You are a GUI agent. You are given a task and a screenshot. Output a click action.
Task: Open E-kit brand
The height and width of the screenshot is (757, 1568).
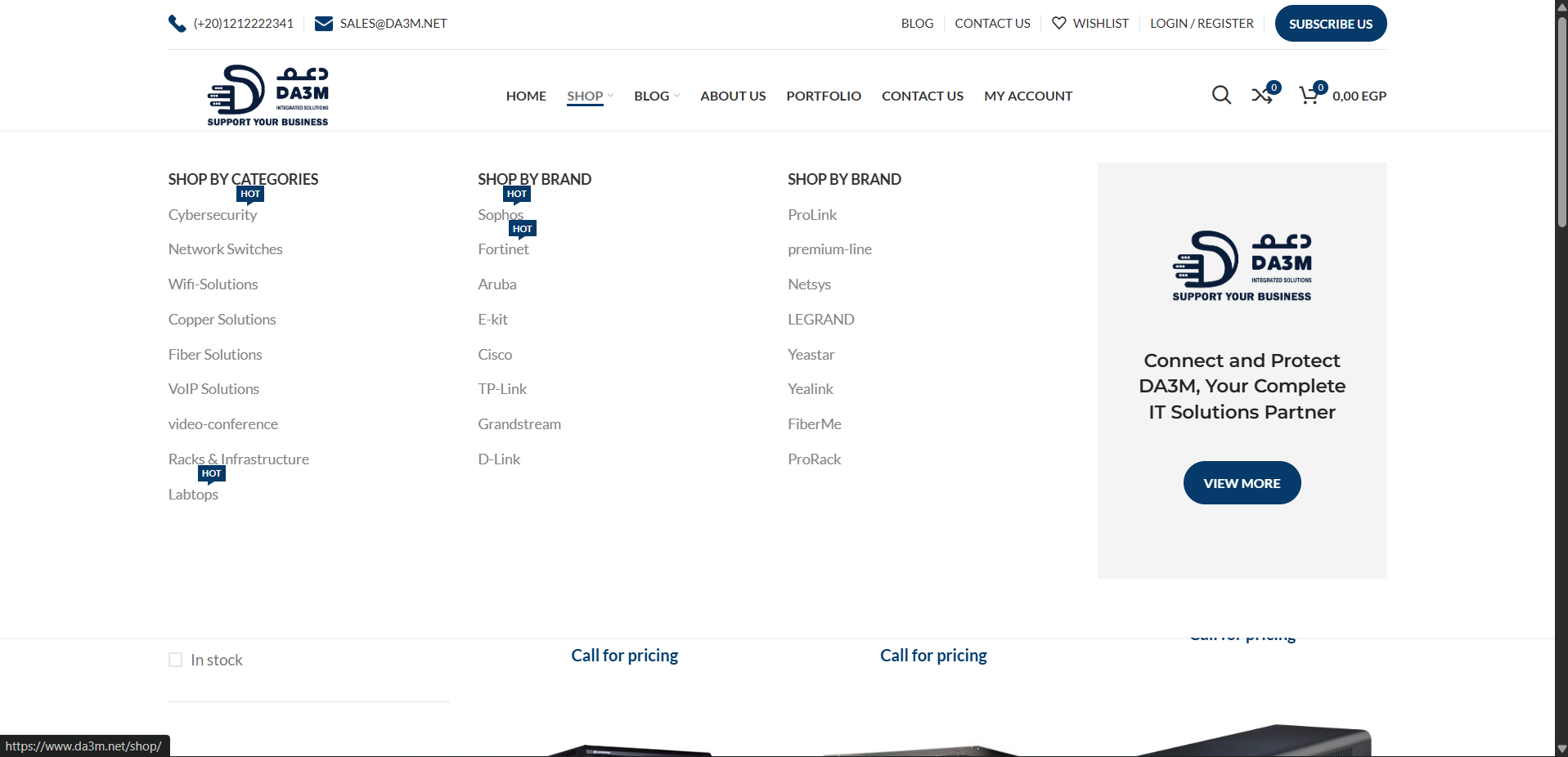492,320
